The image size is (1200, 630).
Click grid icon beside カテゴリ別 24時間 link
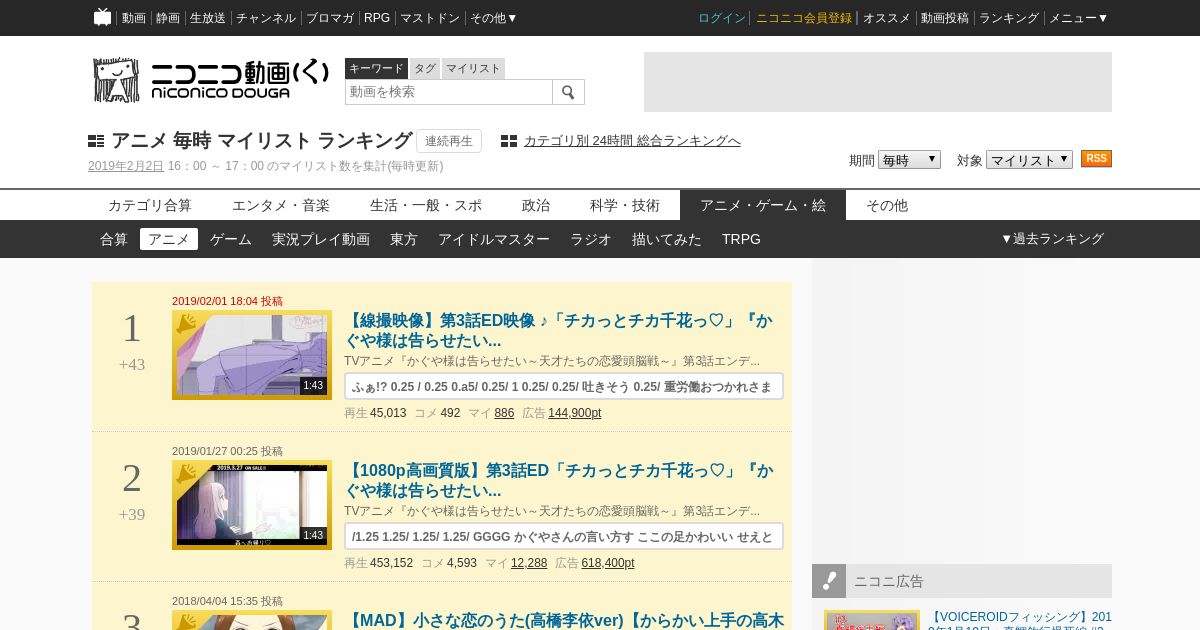point(509,142)
